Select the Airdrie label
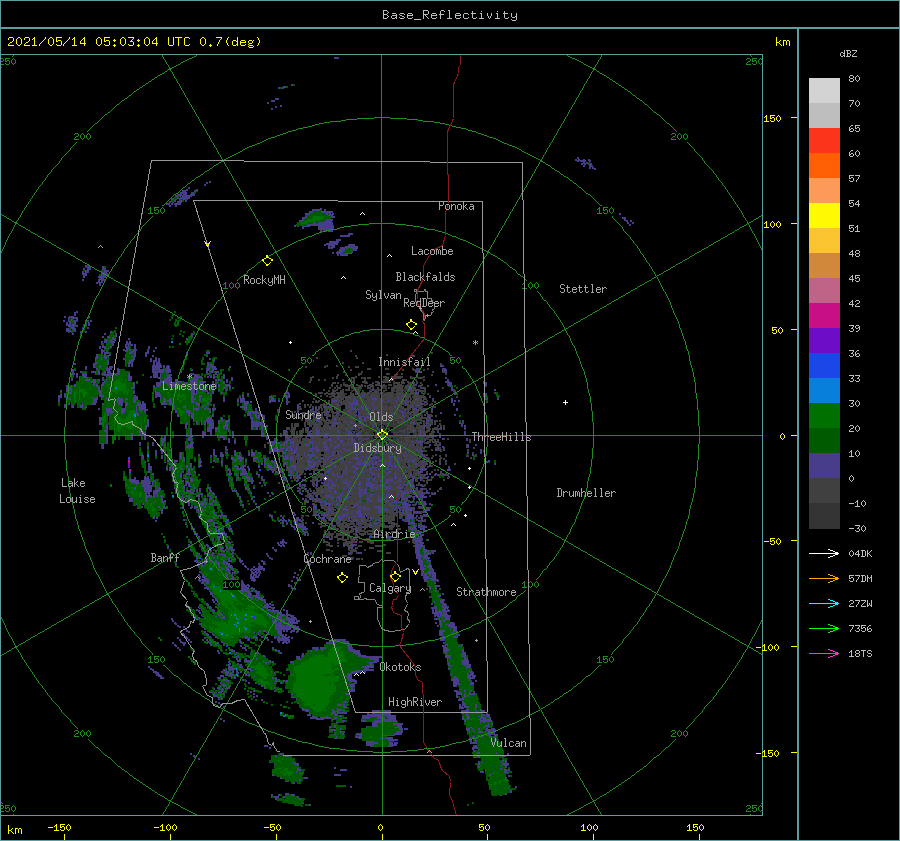 [394, 534]
